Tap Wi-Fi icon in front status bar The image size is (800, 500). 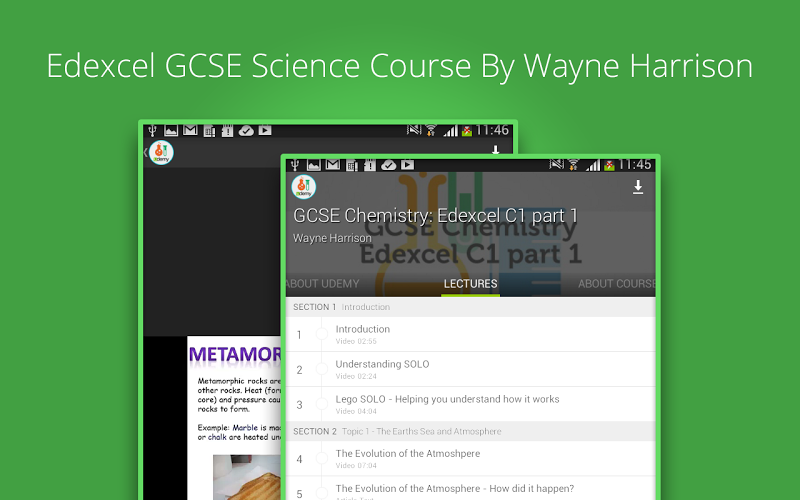tap(573, 164)
